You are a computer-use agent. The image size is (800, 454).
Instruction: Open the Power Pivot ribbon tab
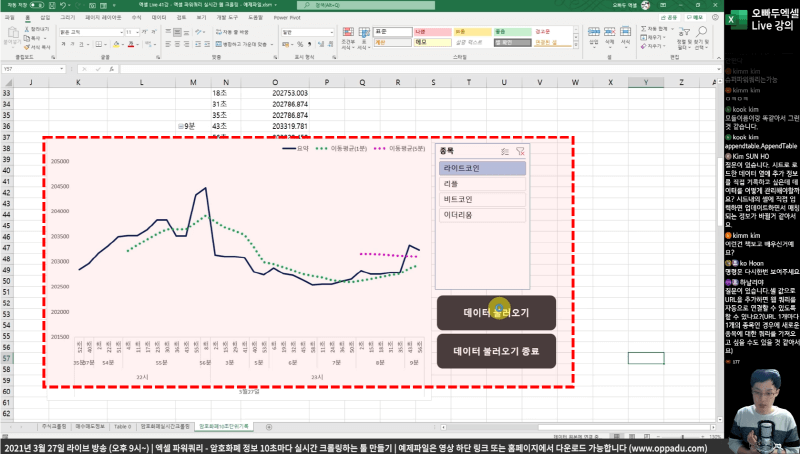(x=287, y=17)
